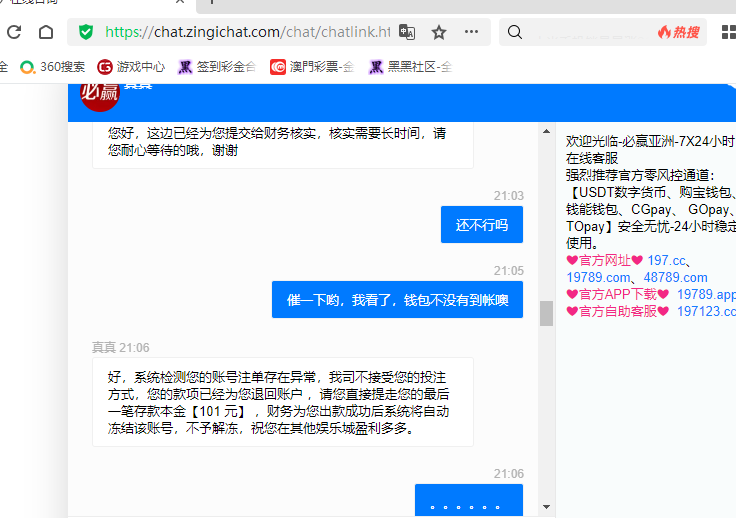Screen dimensions: 736x518
Task: Open the address bar more options menu
Action: click(471, 32)
